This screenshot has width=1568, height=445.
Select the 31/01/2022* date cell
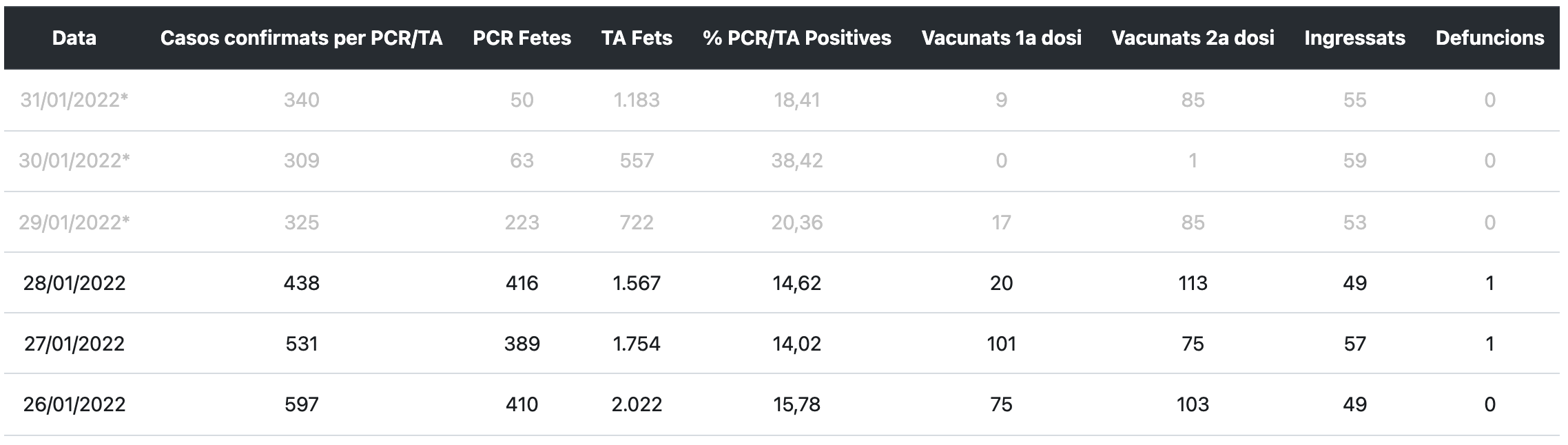coord(74,101)
